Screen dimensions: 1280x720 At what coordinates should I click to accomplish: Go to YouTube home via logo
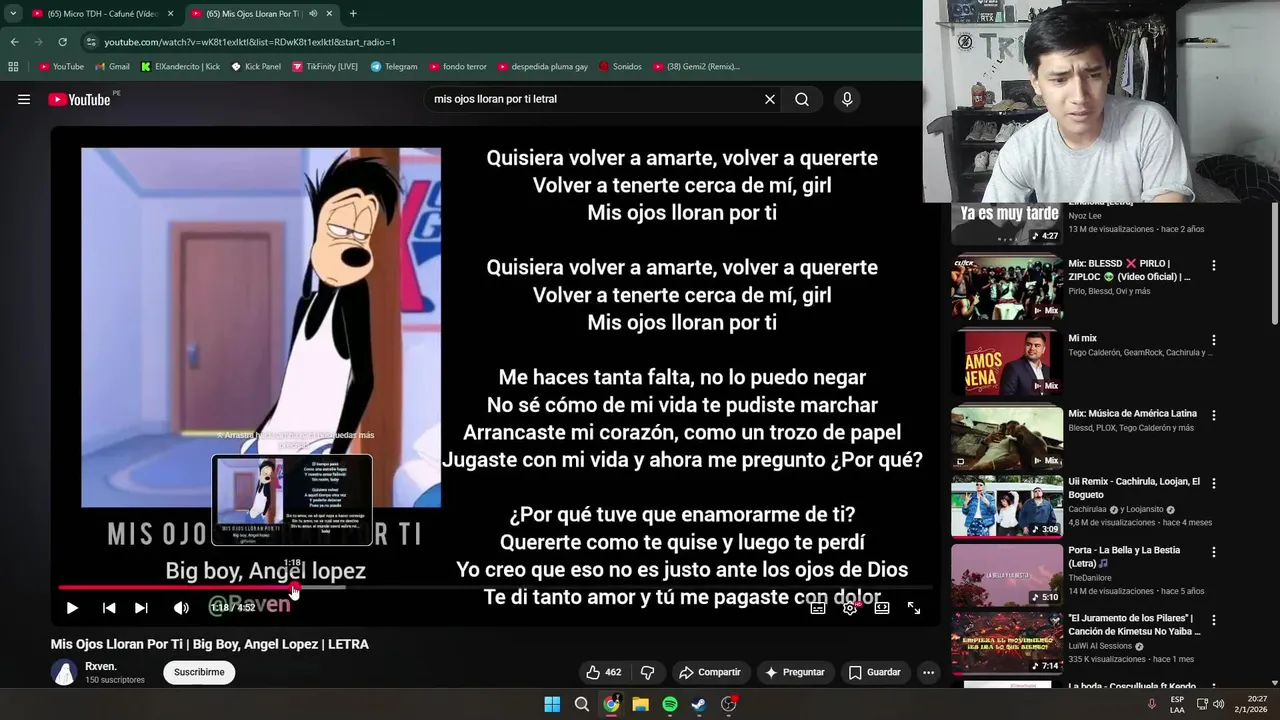pos(79,99)
